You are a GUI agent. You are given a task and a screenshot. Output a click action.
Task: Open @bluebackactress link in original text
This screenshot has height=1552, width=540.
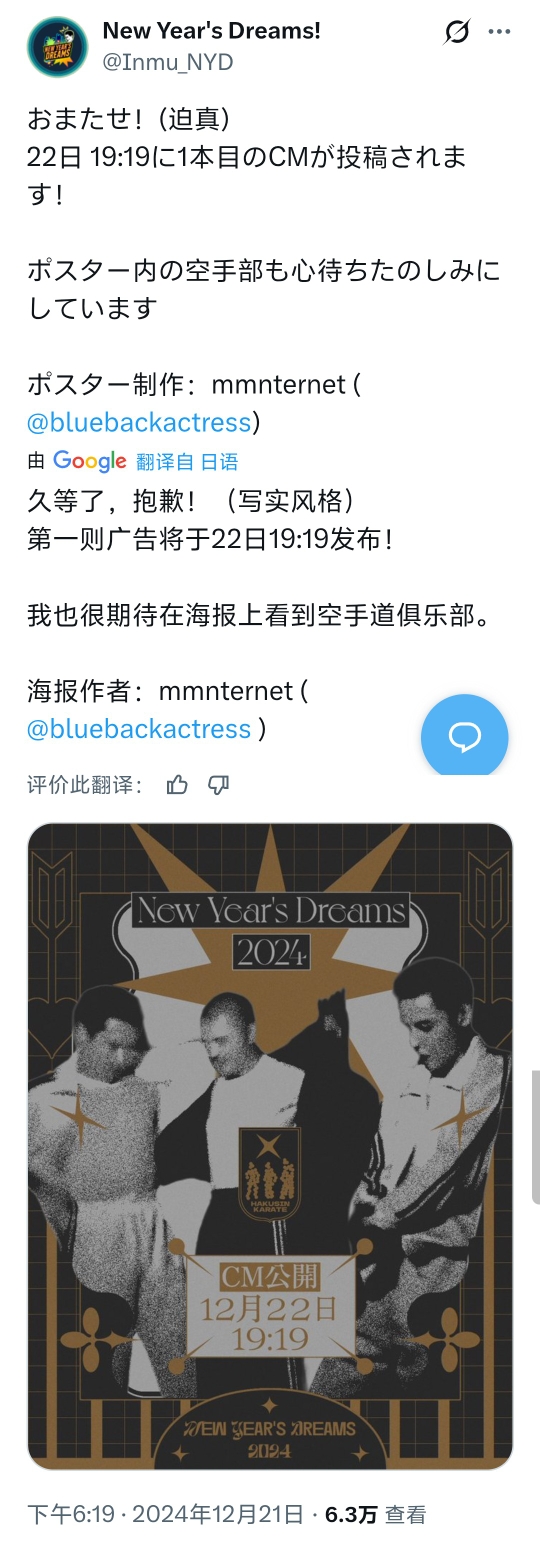(x=139, y=422)
